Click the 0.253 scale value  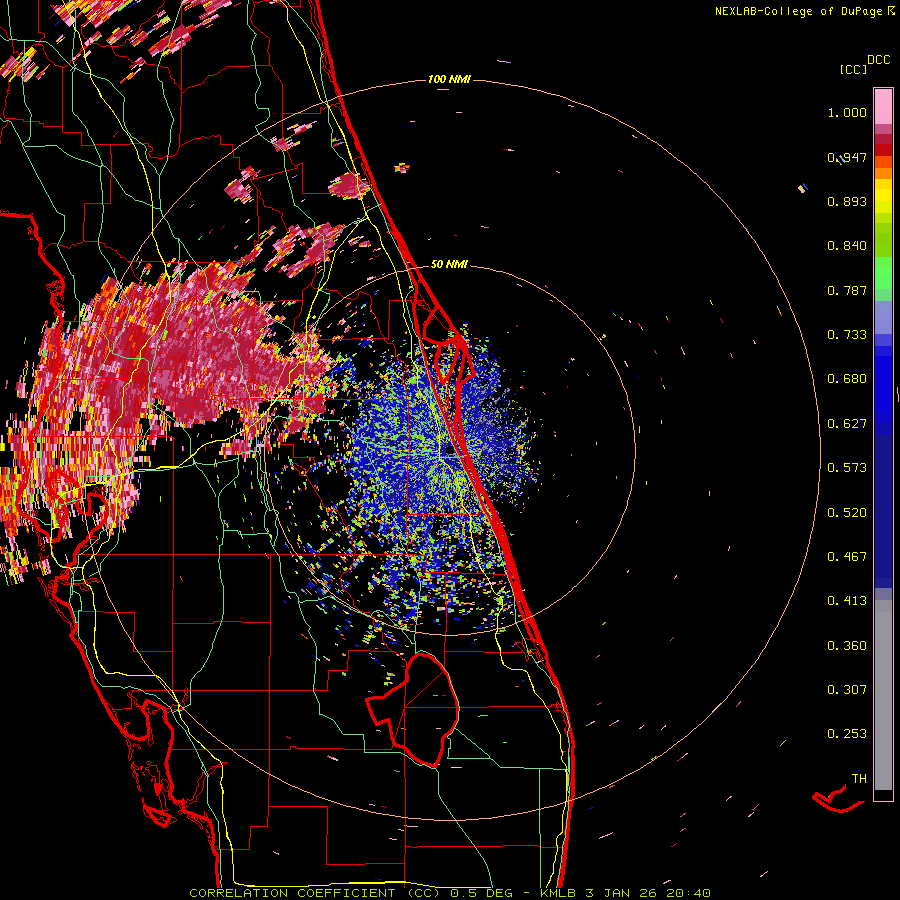pyautogui.click(x=847, y=734)
